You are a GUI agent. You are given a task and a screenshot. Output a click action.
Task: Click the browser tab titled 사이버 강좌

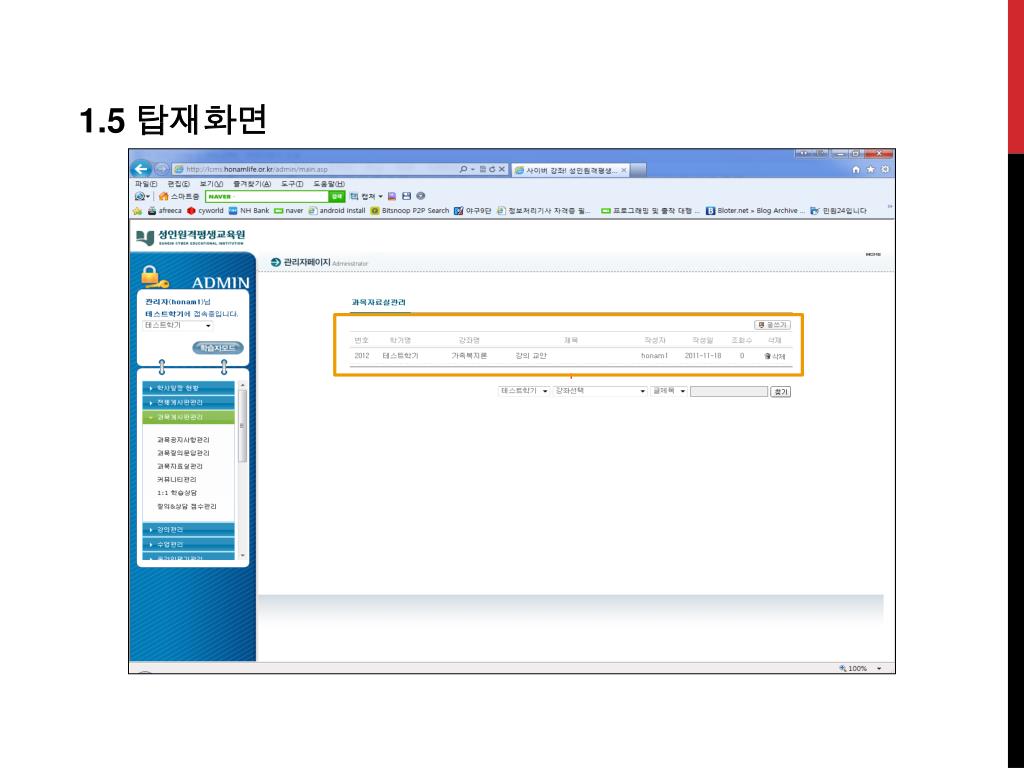[568, 170]
